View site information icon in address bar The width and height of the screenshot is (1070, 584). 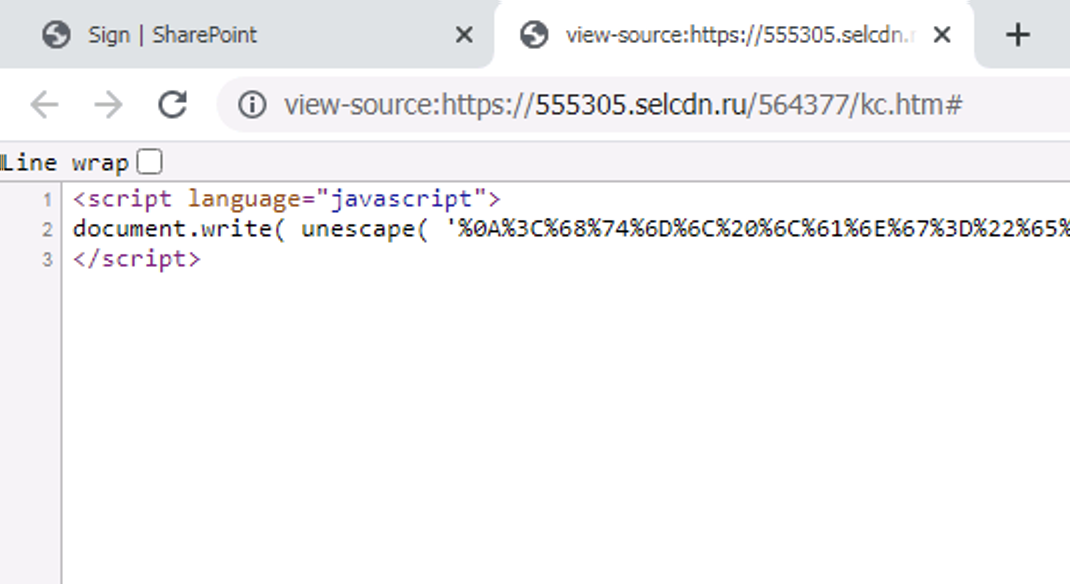tap(252, 105)
